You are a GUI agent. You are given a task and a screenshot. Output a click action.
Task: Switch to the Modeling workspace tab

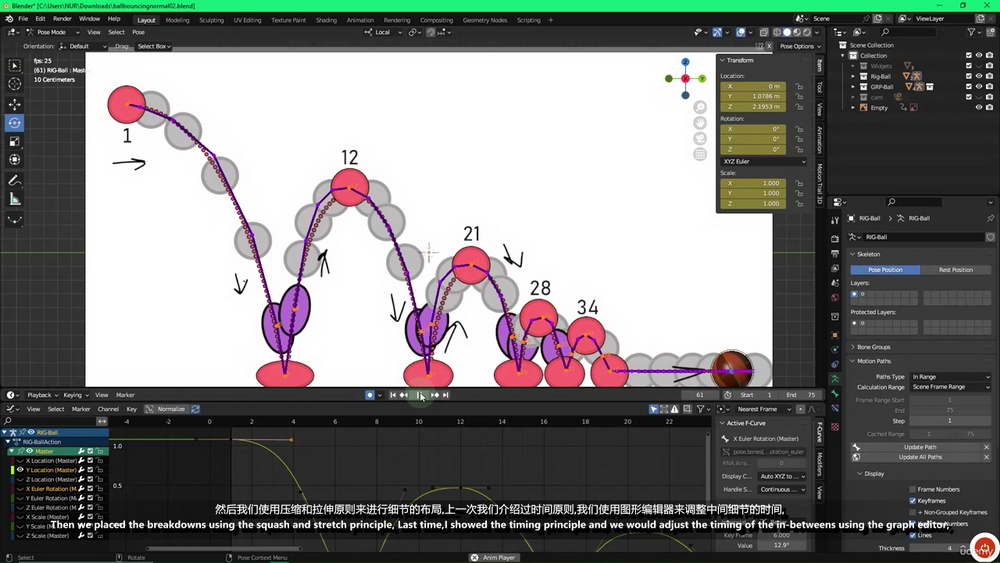tap(177, 20)
